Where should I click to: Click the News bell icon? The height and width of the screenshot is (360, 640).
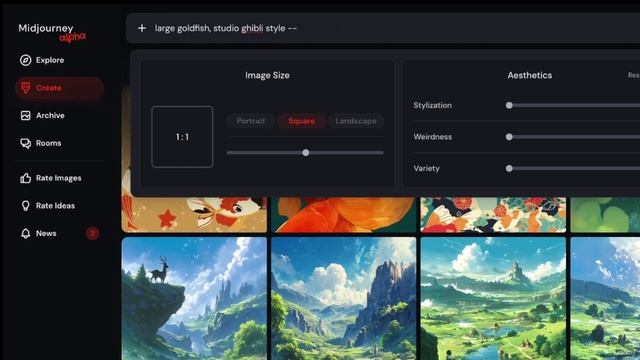click(x=25, y=233)
